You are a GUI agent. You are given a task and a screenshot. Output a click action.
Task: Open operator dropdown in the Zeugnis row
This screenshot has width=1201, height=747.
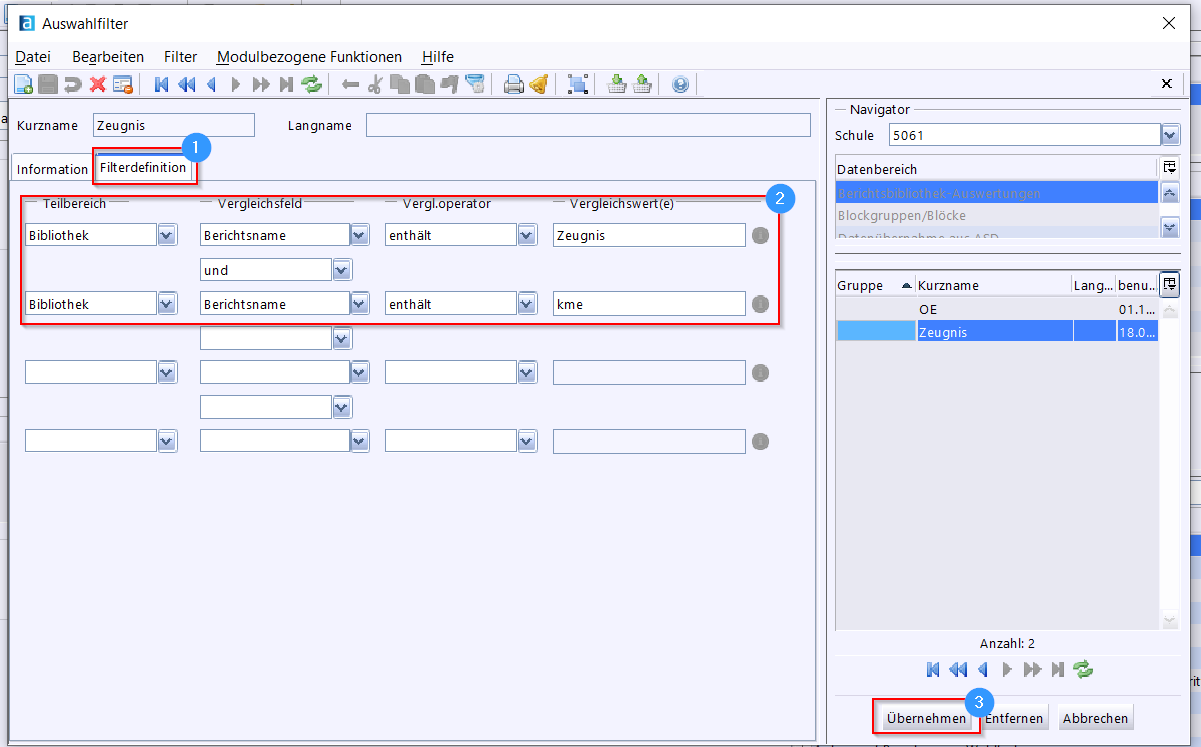527,235
